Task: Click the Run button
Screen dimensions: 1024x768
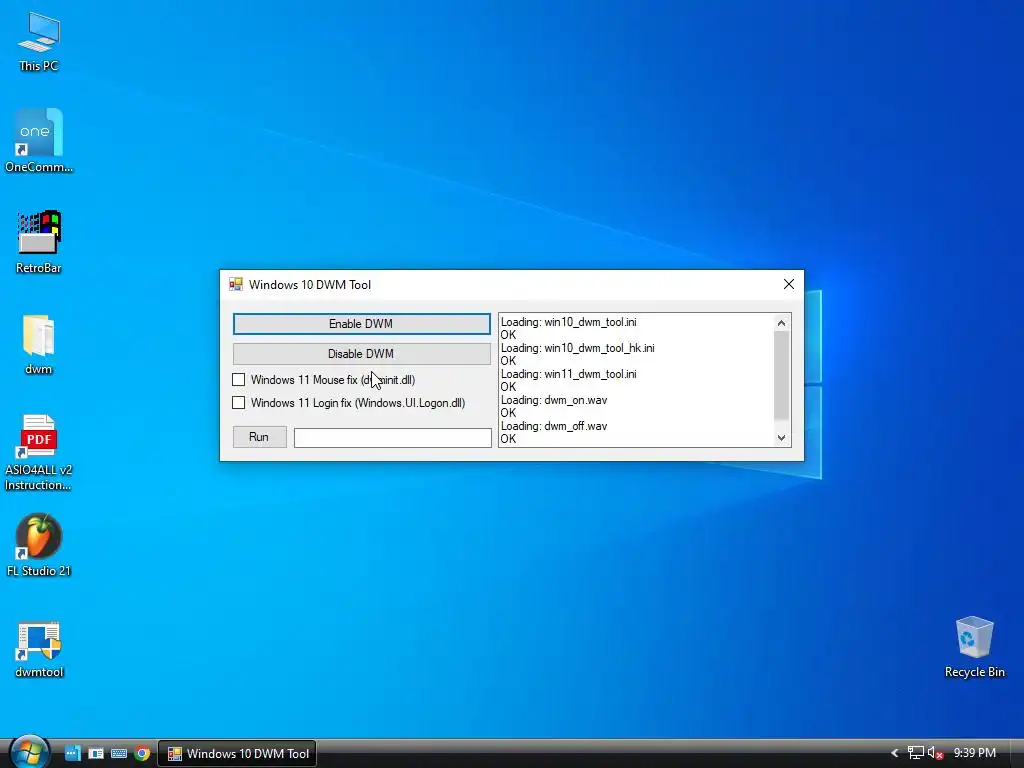Action: pyautogui.click(x=259, y=437)
